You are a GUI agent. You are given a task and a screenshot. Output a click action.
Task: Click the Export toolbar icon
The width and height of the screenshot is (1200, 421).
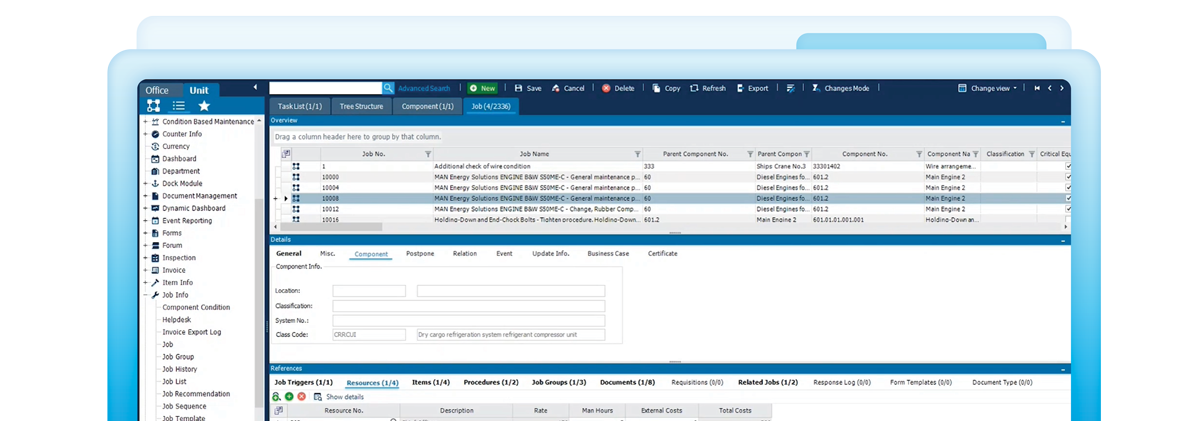click(x=741, y=88)
